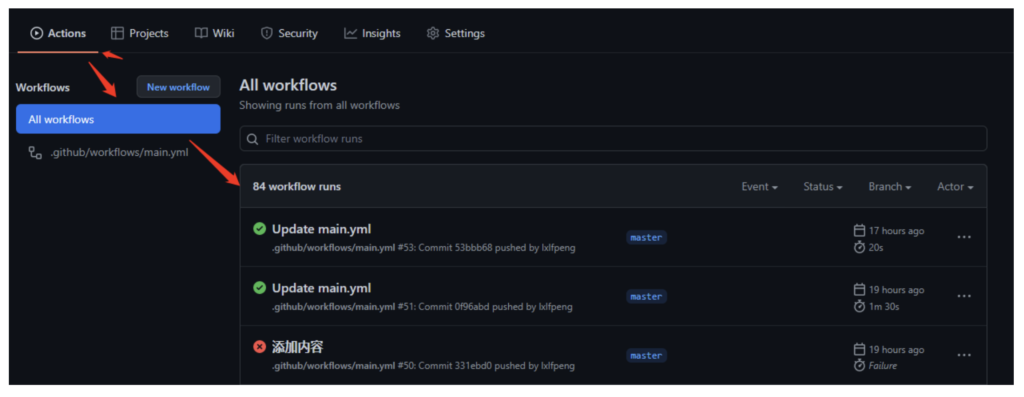Open the failed 添加内容 workflow run
This screenshot has height=397, width=1024.
point(297,347)
